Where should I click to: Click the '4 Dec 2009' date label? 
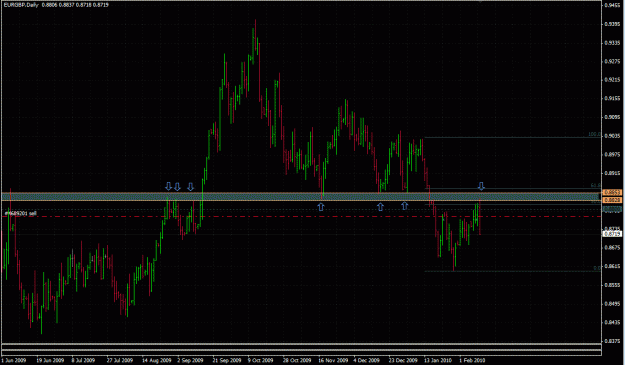[366, 360]
